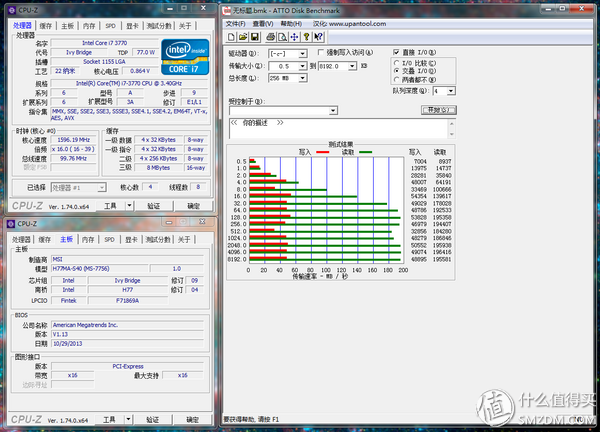The height and width of the screenshot is (432, 600).
Task: Select the 交叠 I/O radio button
Action: coord(396,71)
